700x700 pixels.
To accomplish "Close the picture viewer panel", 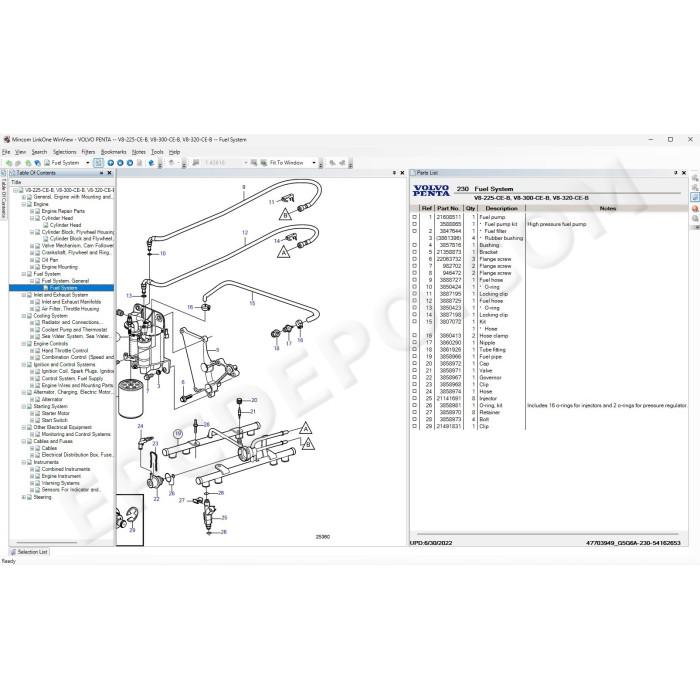I will tap(402, 173).
